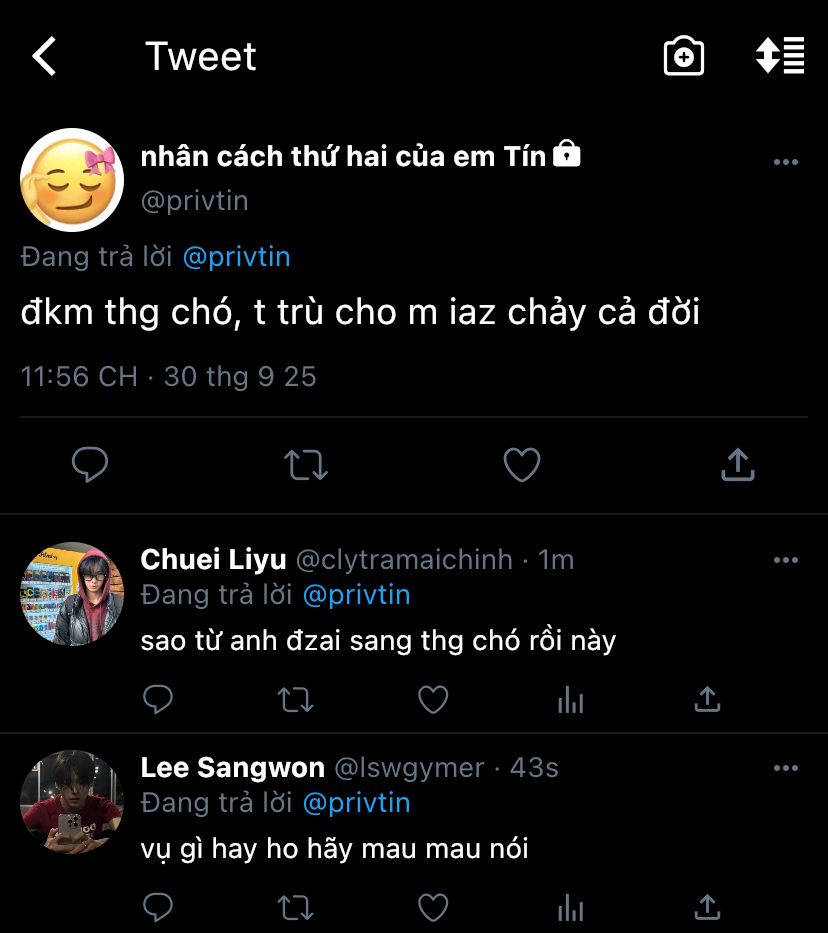The height and width of the screenshot is (933, 828).
Task: Share Chuei Liyu's reply
Action: coord(707,700)
